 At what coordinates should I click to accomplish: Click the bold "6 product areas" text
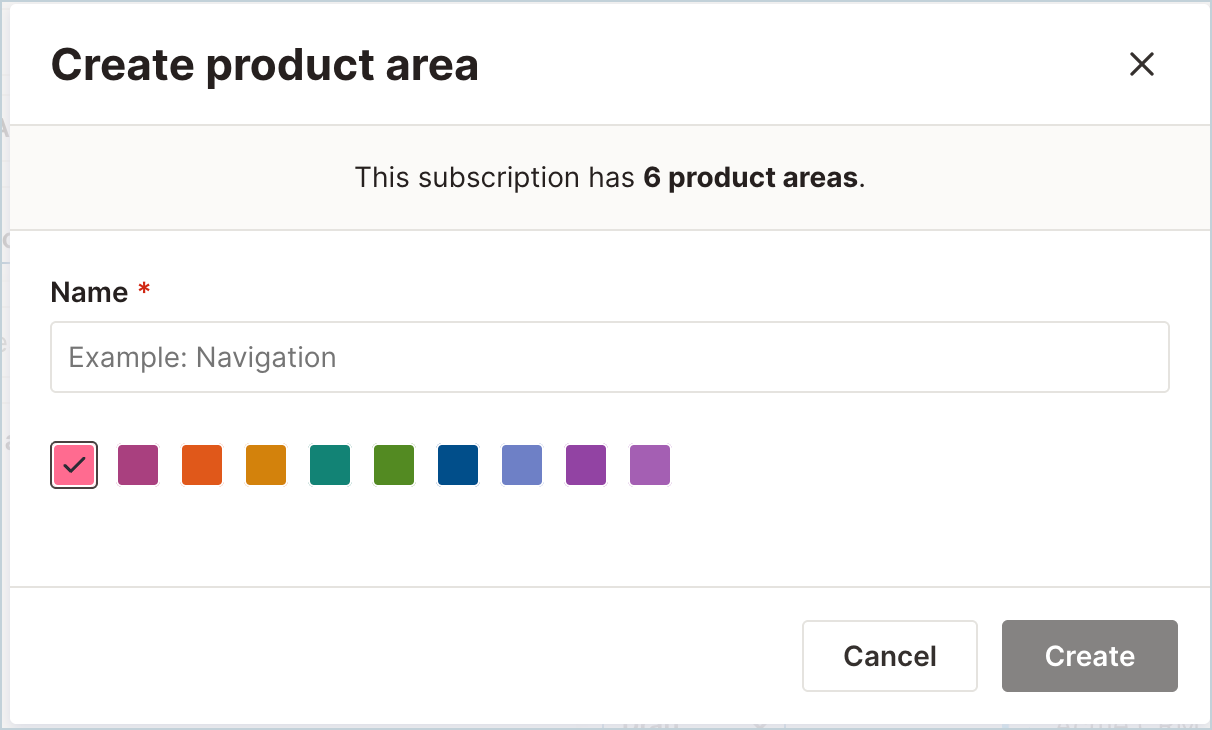tap(751, 178)
